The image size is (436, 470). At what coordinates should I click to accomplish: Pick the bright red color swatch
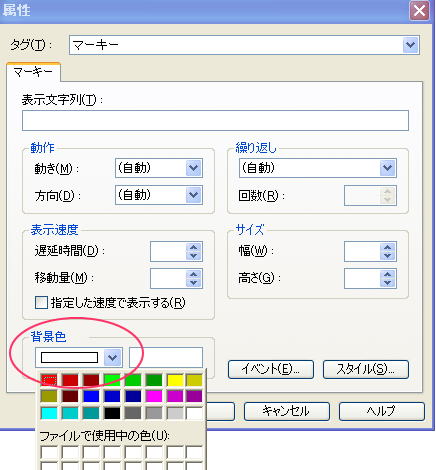tap(49, 380)
